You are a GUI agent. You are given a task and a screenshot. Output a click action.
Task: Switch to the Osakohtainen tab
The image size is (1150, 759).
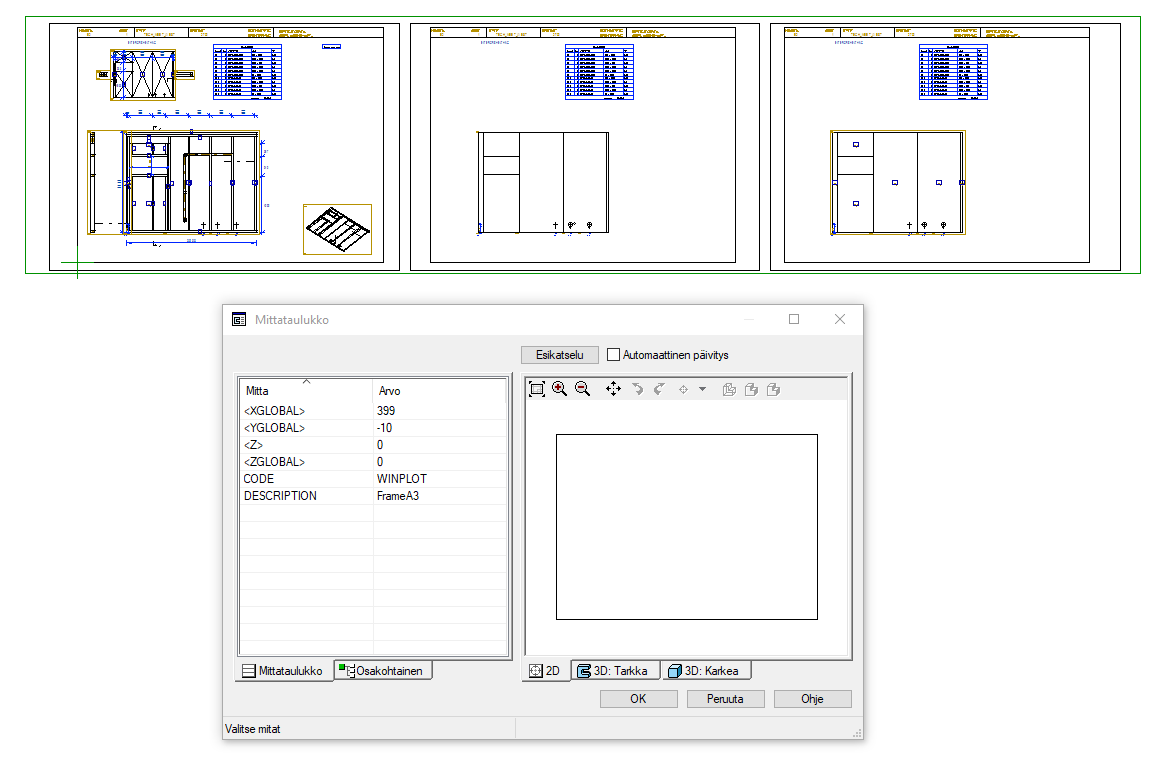pos(383,671)
